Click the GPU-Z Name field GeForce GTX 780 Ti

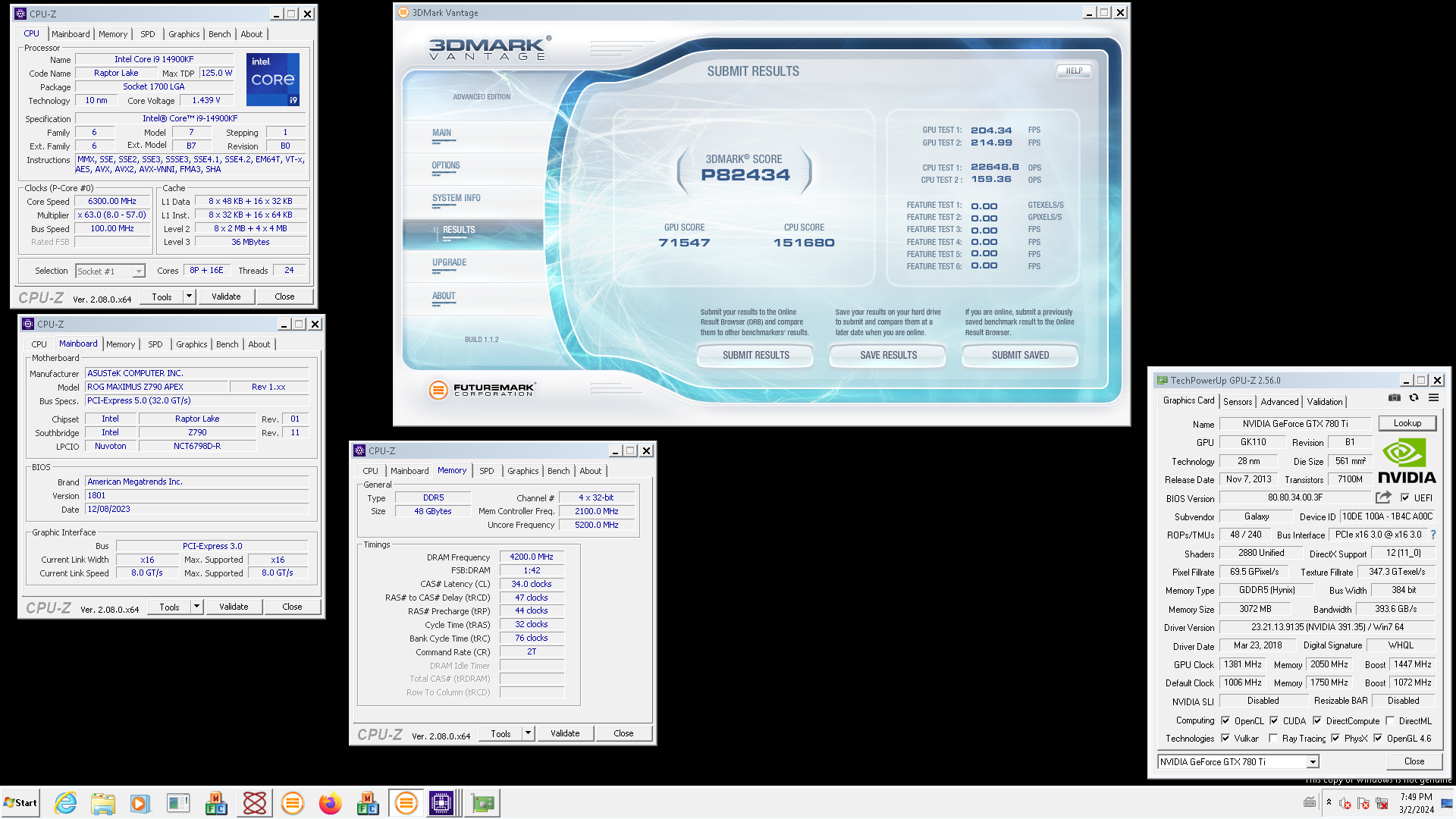click(1295, 424)
